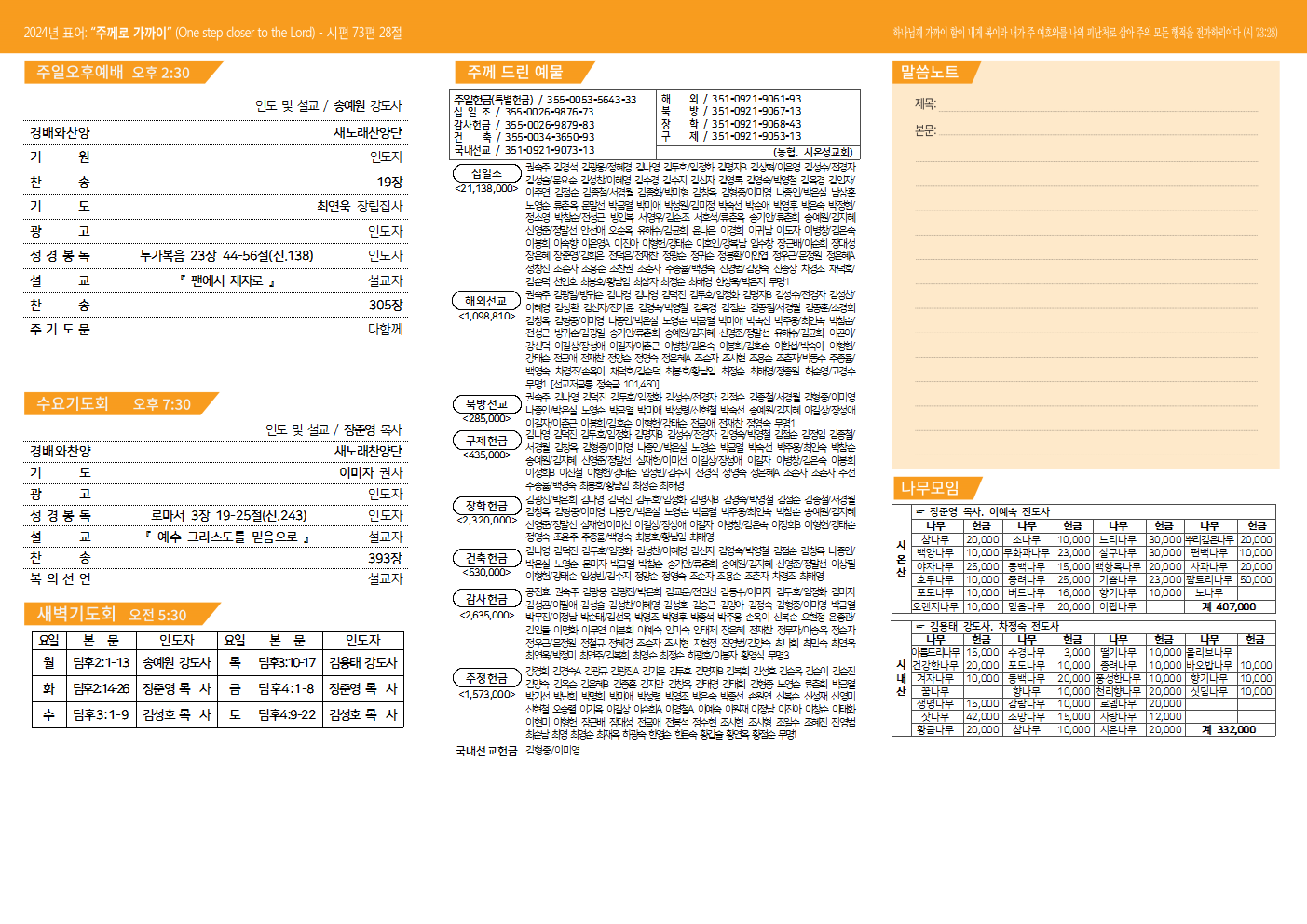Click the table cell '딤후2:14-26'

tap(102, 688)
